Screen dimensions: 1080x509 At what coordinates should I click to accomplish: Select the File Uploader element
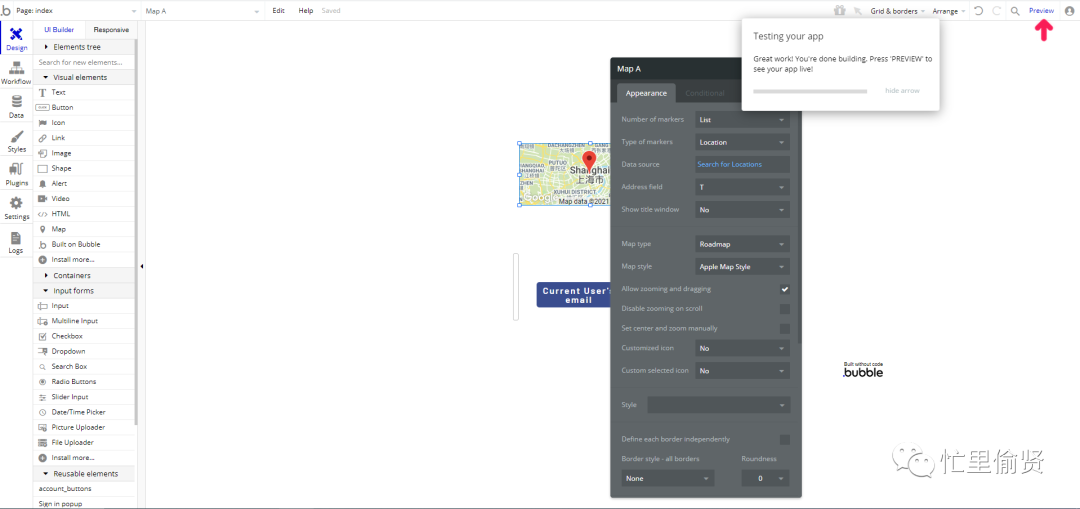point(85,442)
